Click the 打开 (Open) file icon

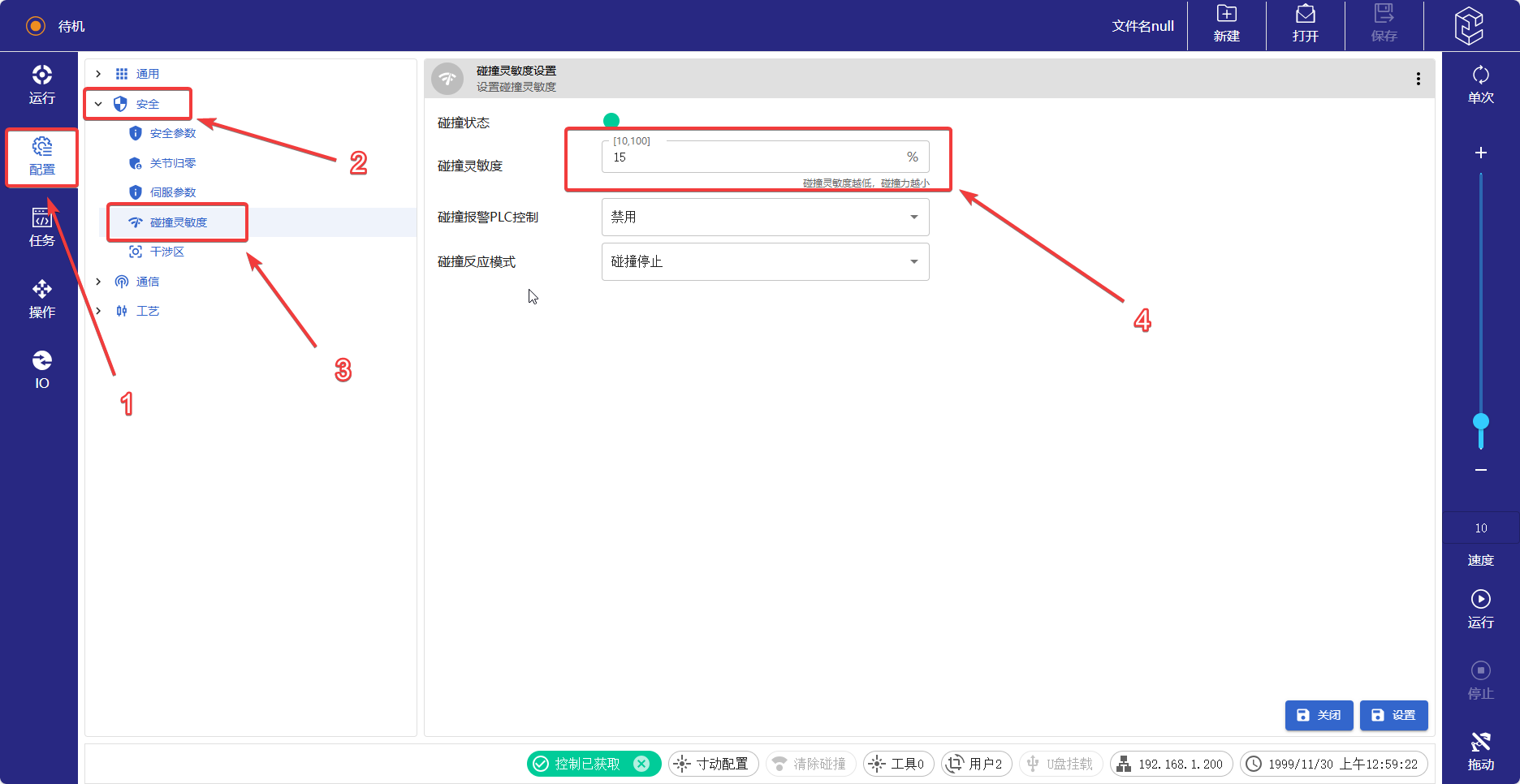[1305, 24]
